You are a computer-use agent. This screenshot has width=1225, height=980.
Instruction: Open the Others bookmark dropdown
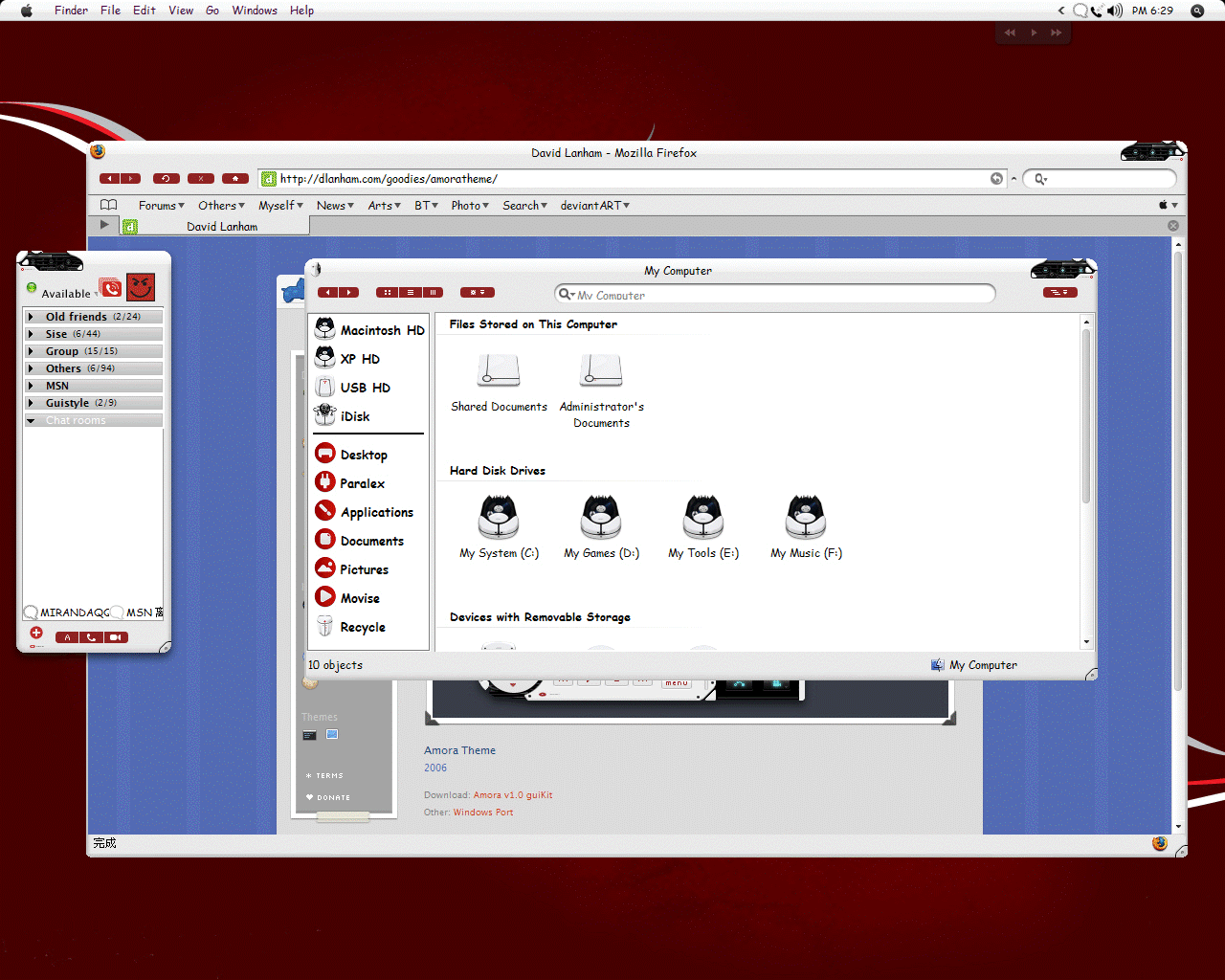(x=222, y=206)
